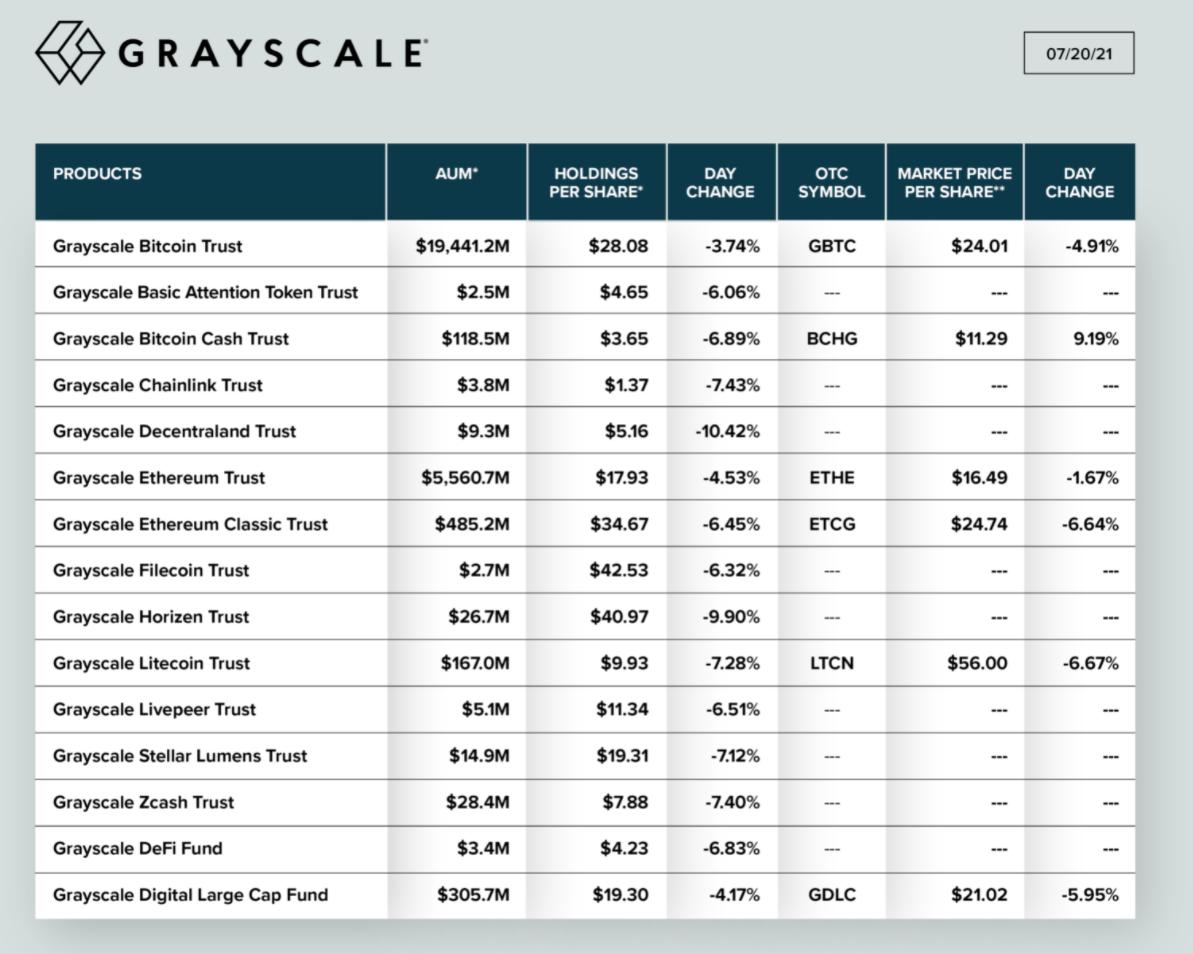Click the ETCG ticker symbol
The width and height of the screenshot is (1193, 954).
point(831,524)
